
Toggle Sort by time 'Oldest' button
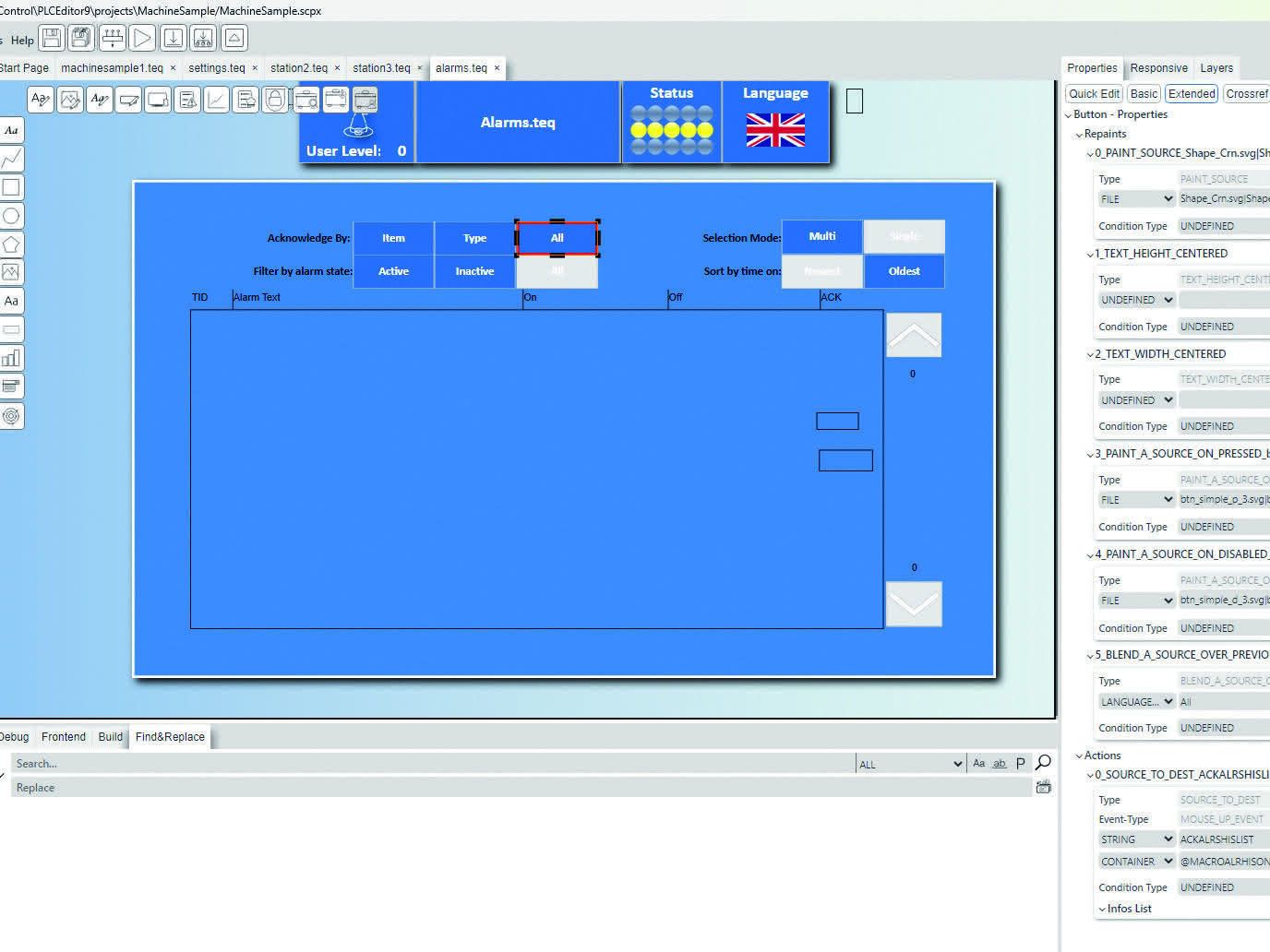point(905,271)
